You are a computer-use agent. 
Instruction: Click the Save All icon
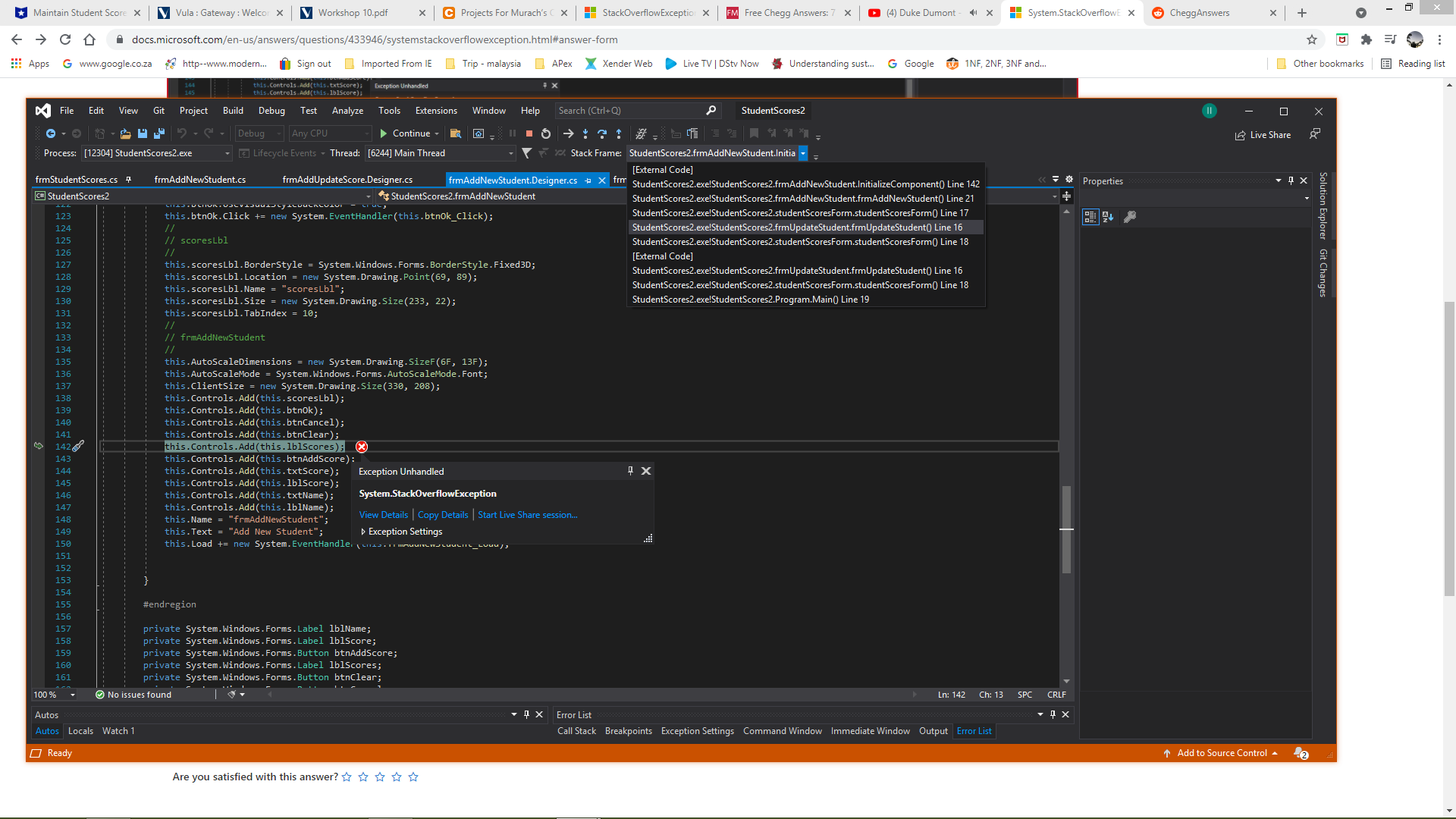click(158, 133)
